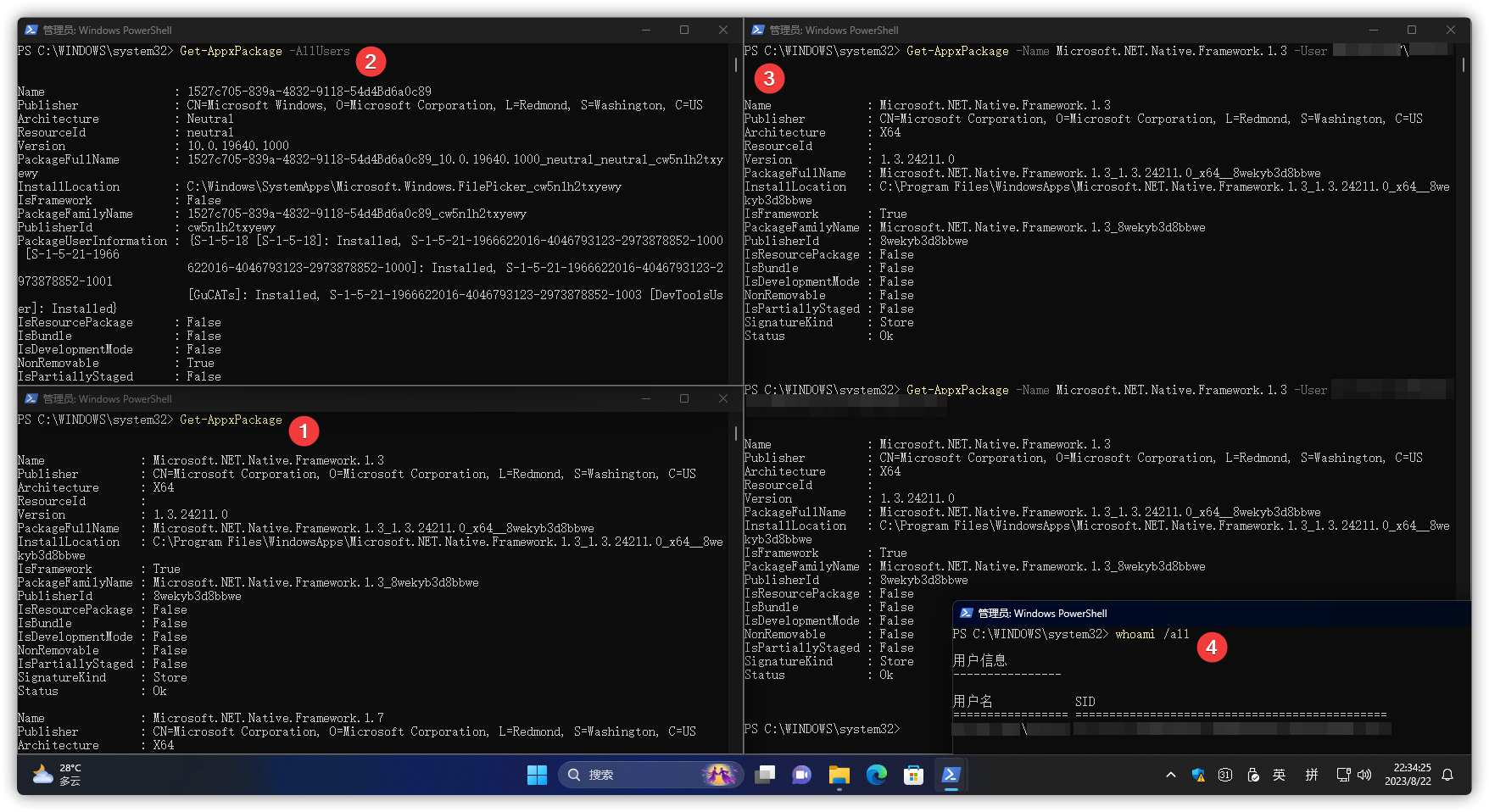Select the active Windows PowerShell taskbar icon
This screenshot has height=812, width=1489.
click(x=951, y=775)
